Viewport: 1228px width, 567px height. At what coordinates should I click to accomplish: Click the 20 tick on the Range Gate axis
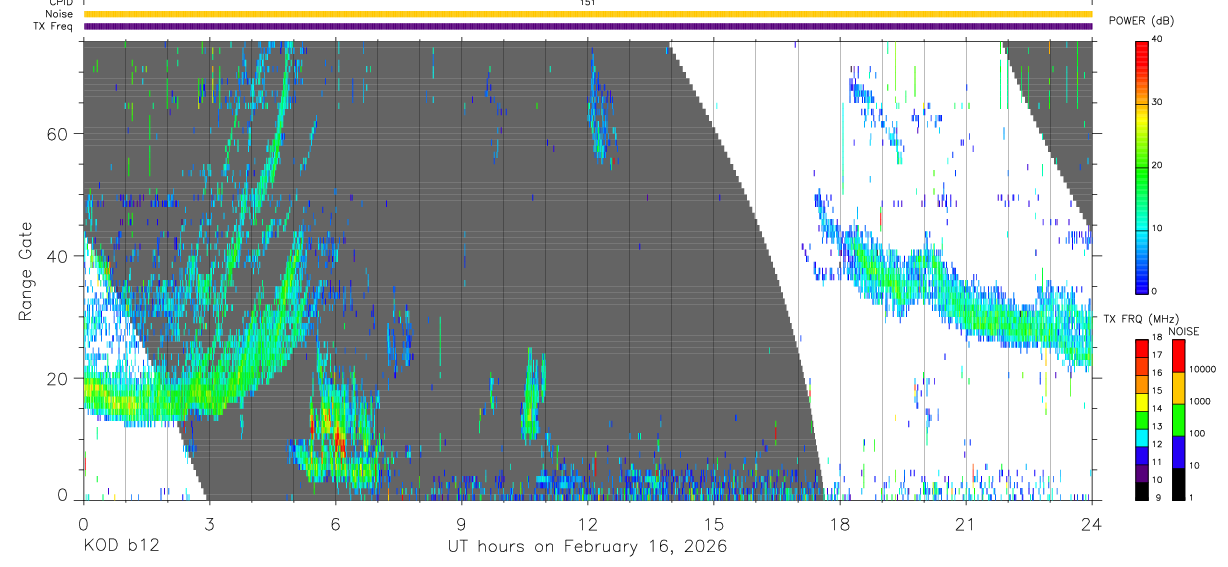point(58,378)
